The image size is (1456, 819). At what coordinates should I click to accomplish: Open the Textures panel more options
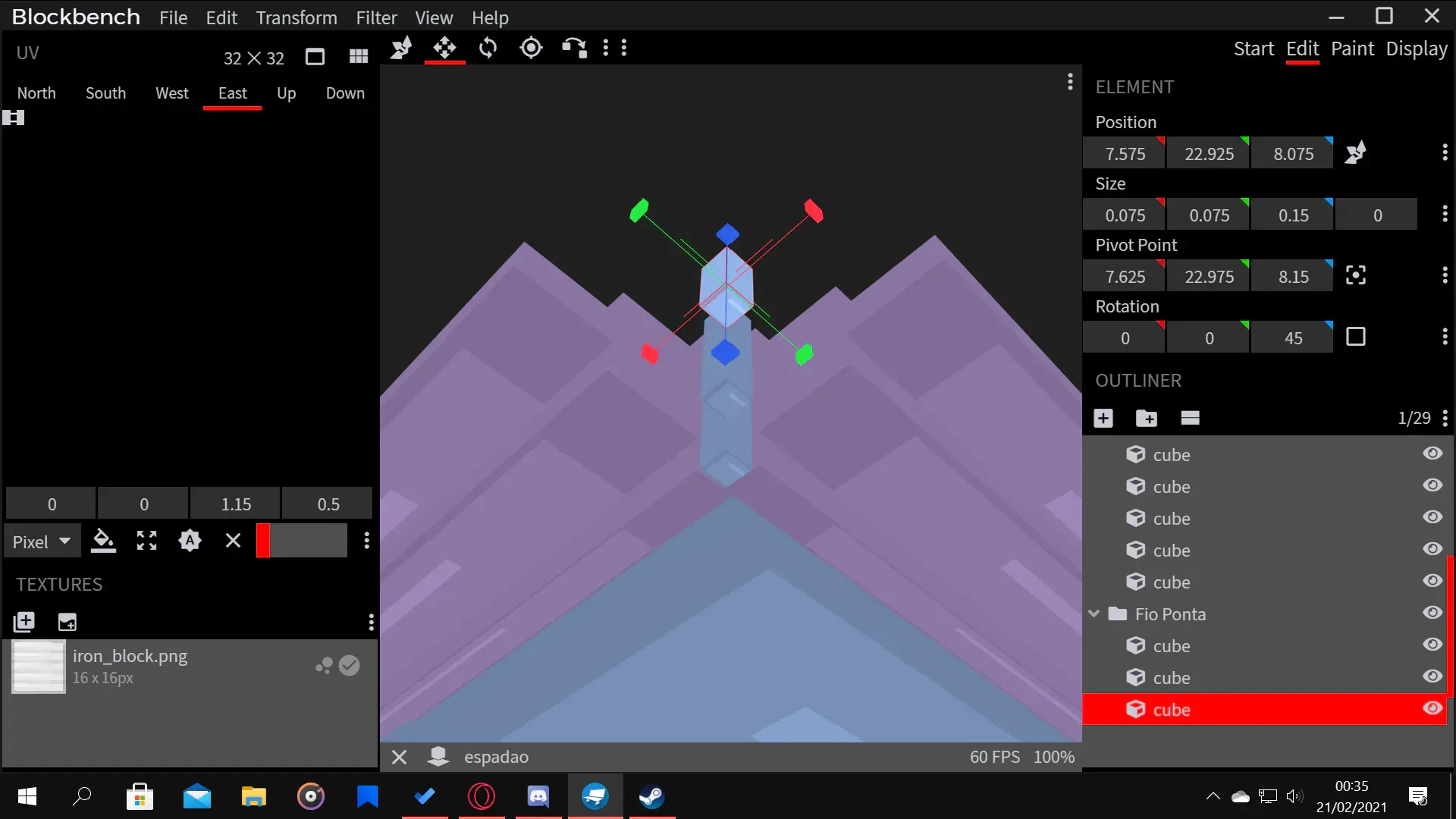(371, 623)
